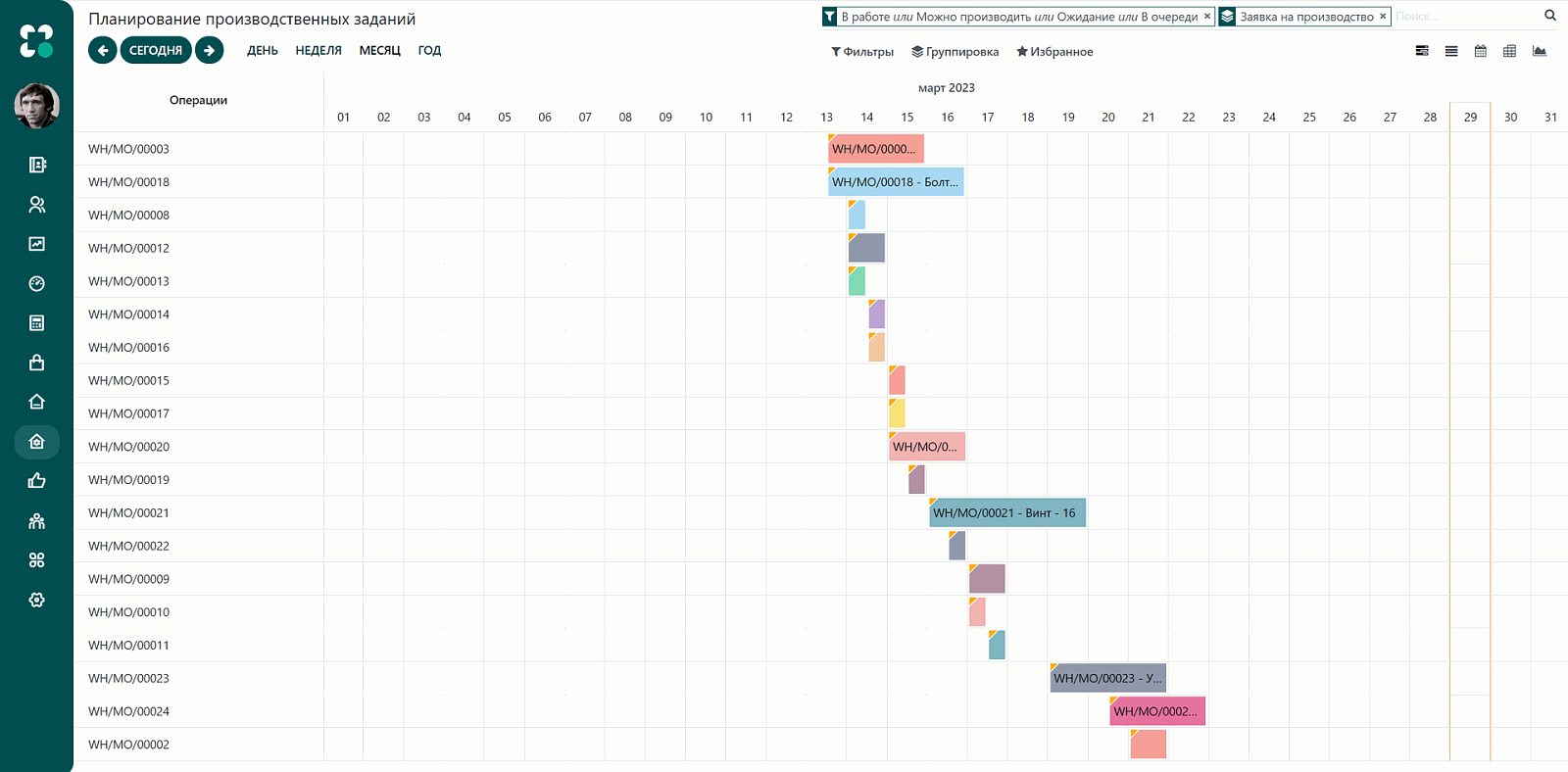Open the four-circle apps sidebar icon
The height and width of the screenshot is (772, 1568).
click(37, 560)
